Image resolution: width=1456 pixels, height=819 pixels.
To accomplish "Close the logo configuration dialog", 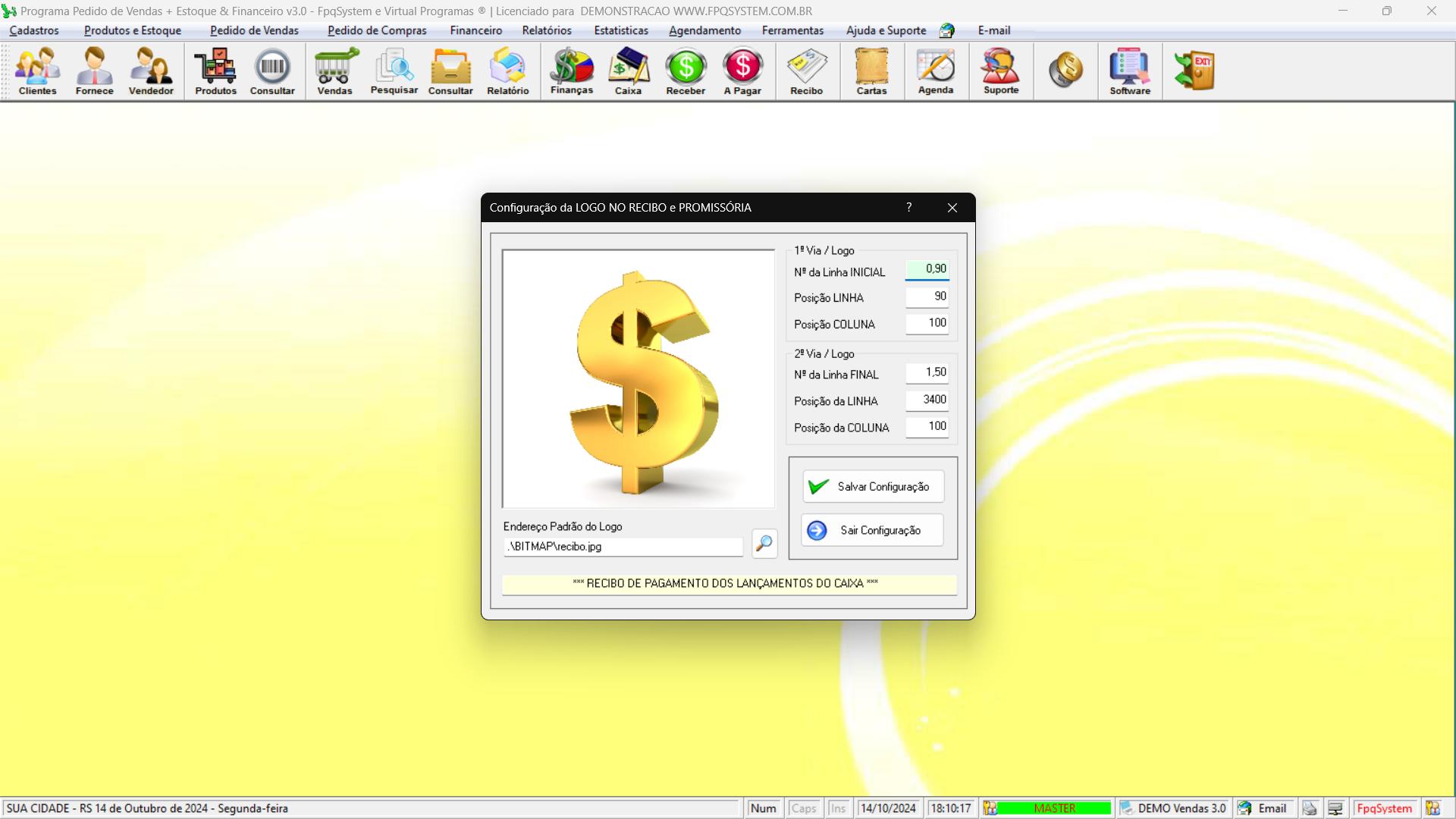I will 952,207.
